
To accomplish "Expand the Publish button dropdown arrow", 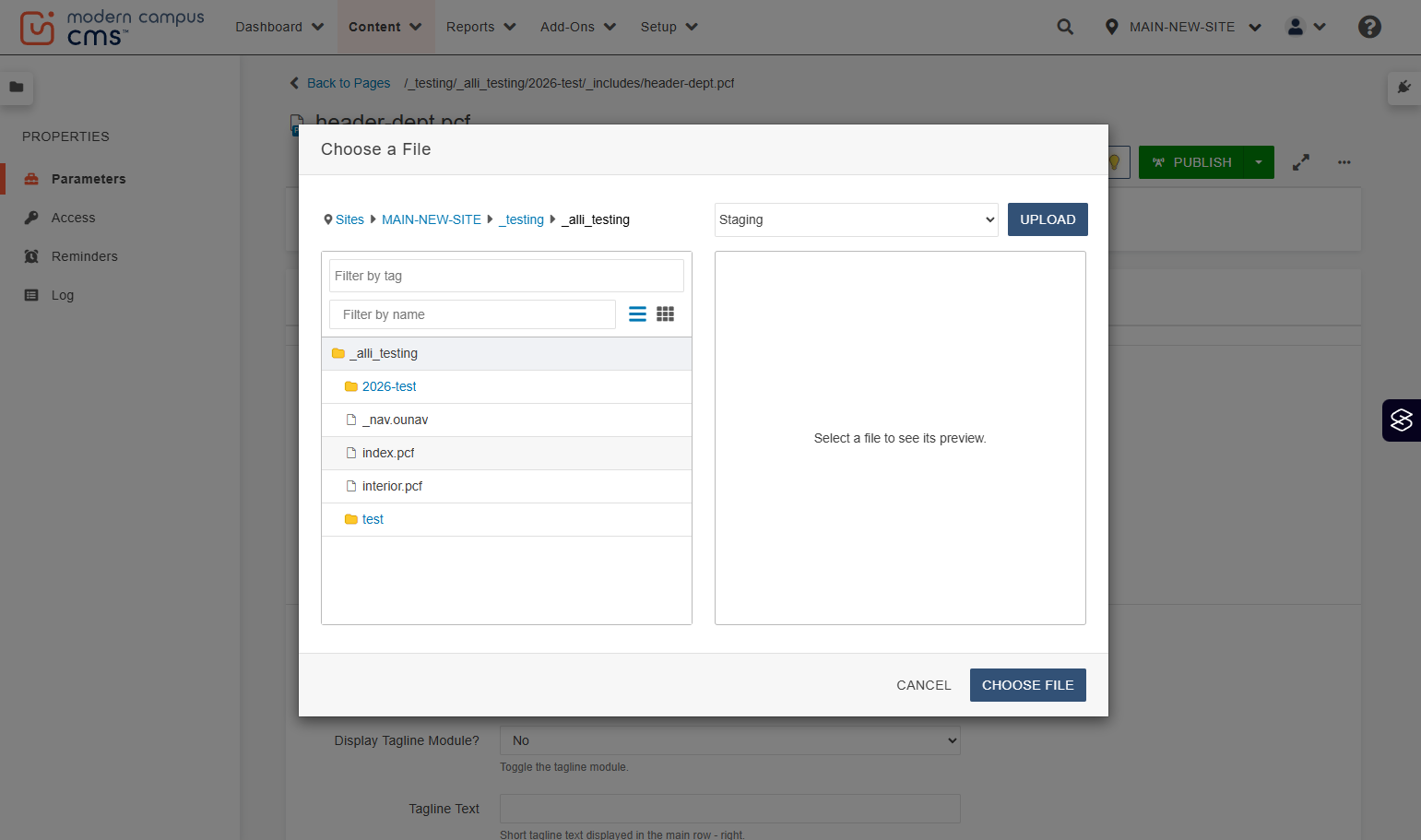I will [x=1259, y=162].
